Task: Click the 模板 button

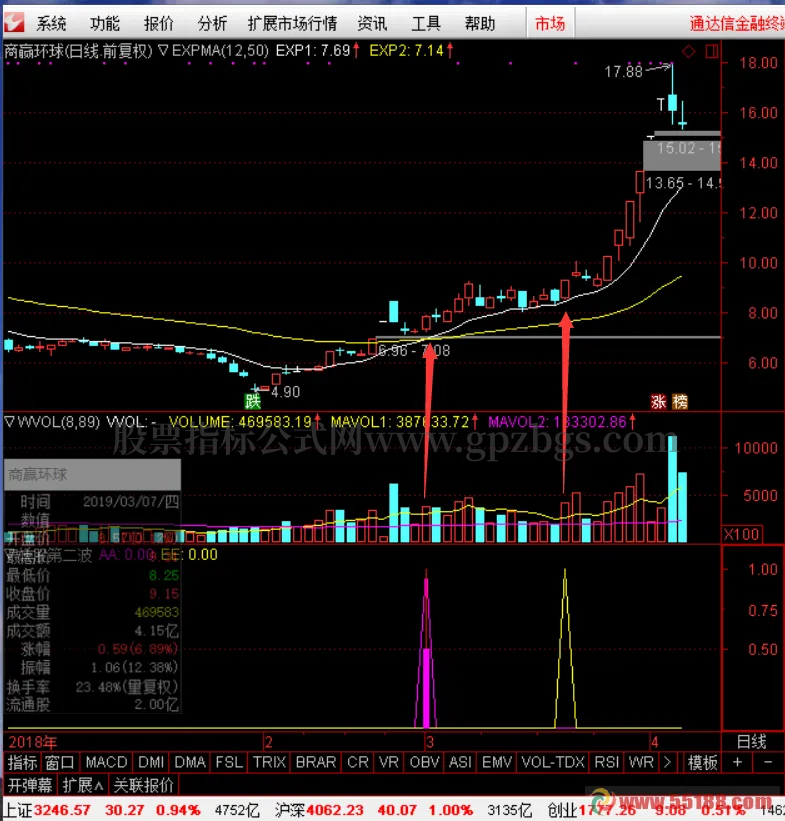Action: click(x=702, y=762)
